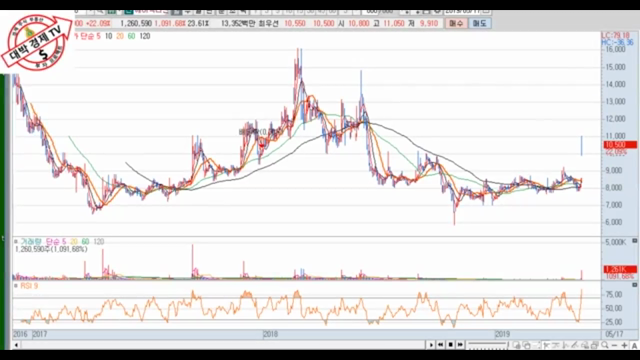Select the magnifier zoom tool
Viewport: 640px width, 360px height.
click(x=604, y=345)
